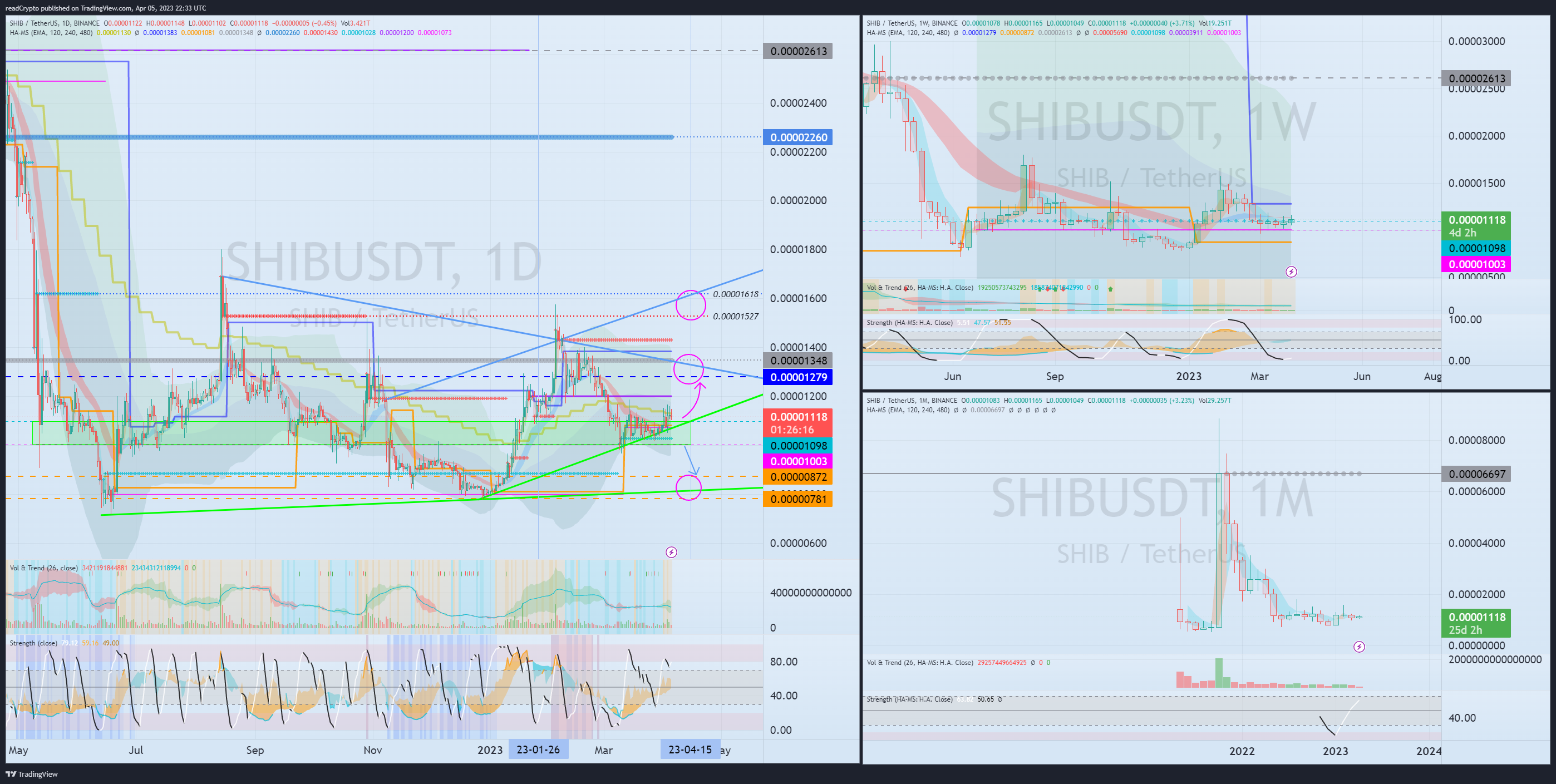The image size is (1556, 784).
Task: Click 'Sep' on the weekly time axis
Action: pyautogui.click(x=1055, y=376)
